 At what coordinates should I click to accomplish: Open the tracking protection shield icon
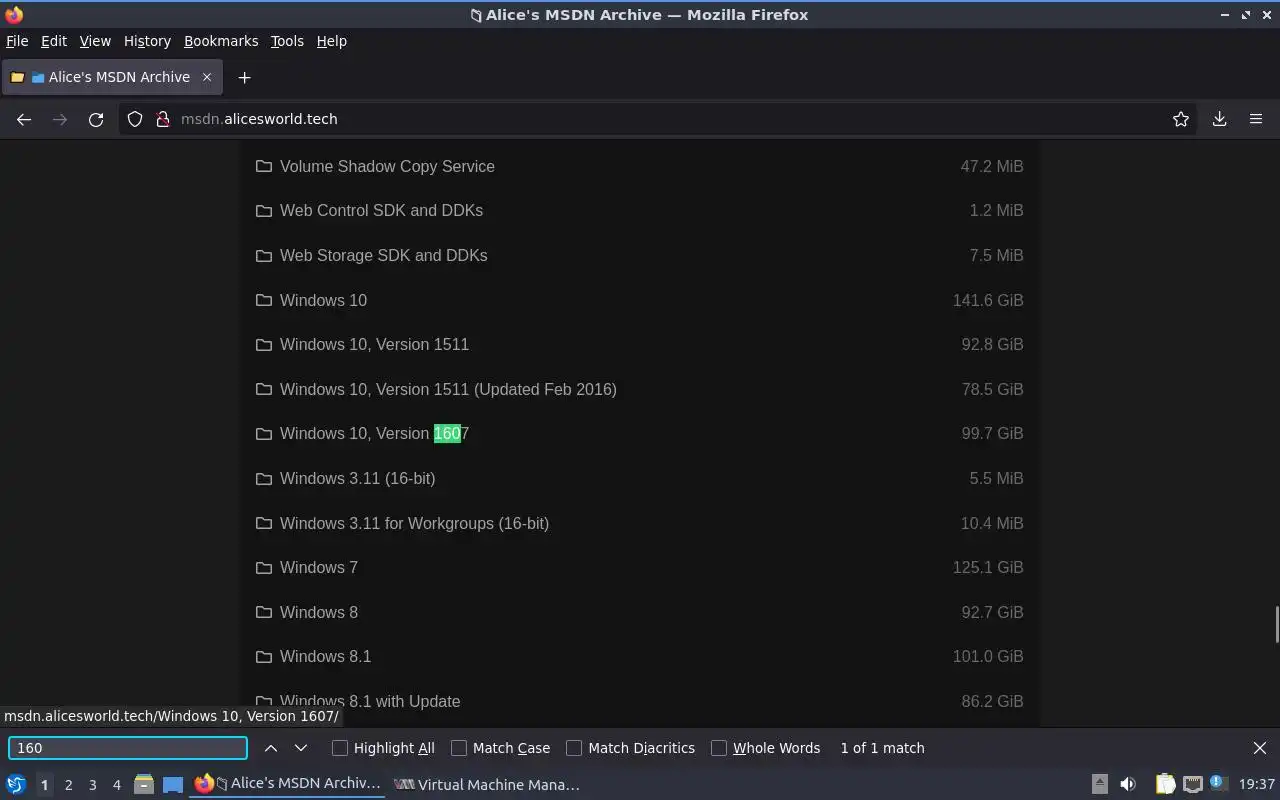pos(135,119)
